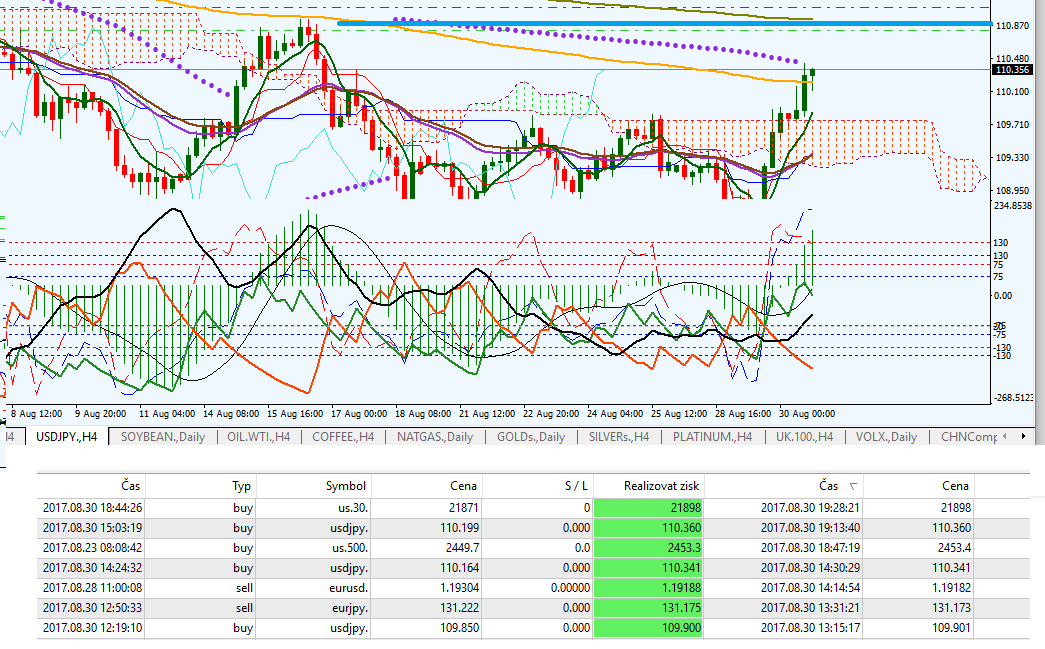Click the green 21898 profit cell
The image size is (1045, 649).
click(661, 508)
